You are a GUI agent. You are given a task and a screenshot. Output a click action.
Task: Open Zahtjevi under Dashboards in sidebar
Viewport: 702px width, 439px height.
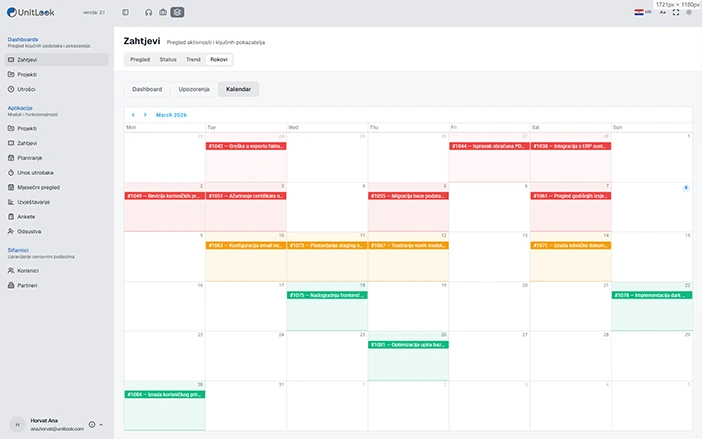pos(57,60)
